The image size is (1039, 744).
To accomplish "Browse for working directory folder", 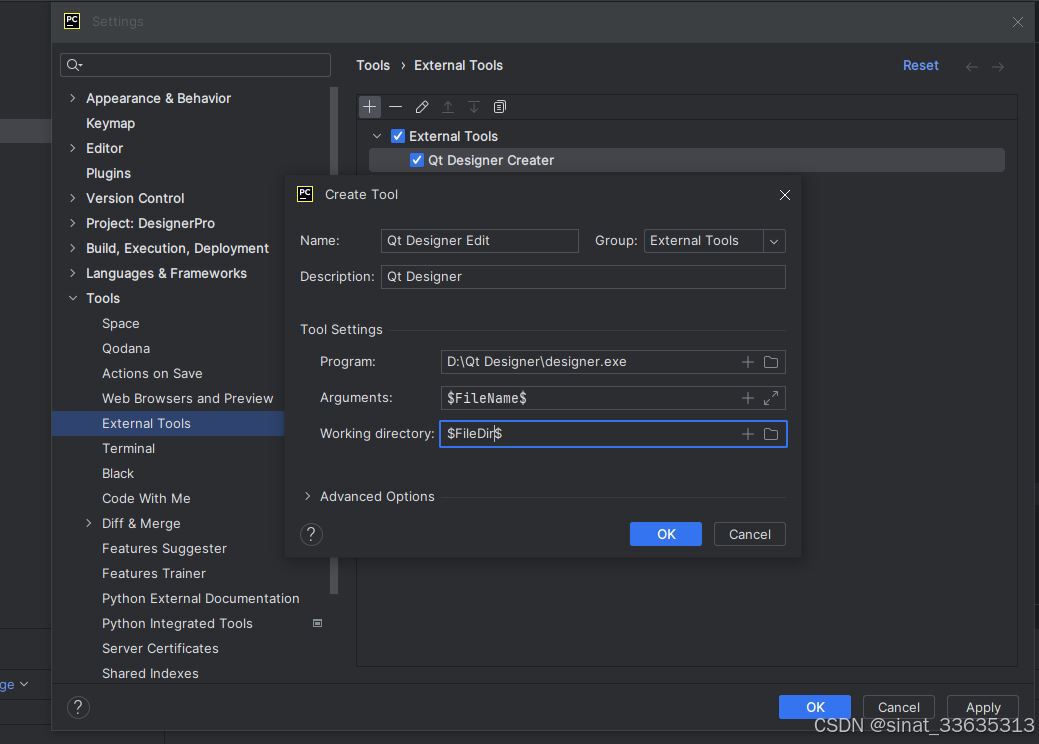I will pos(771,434).
